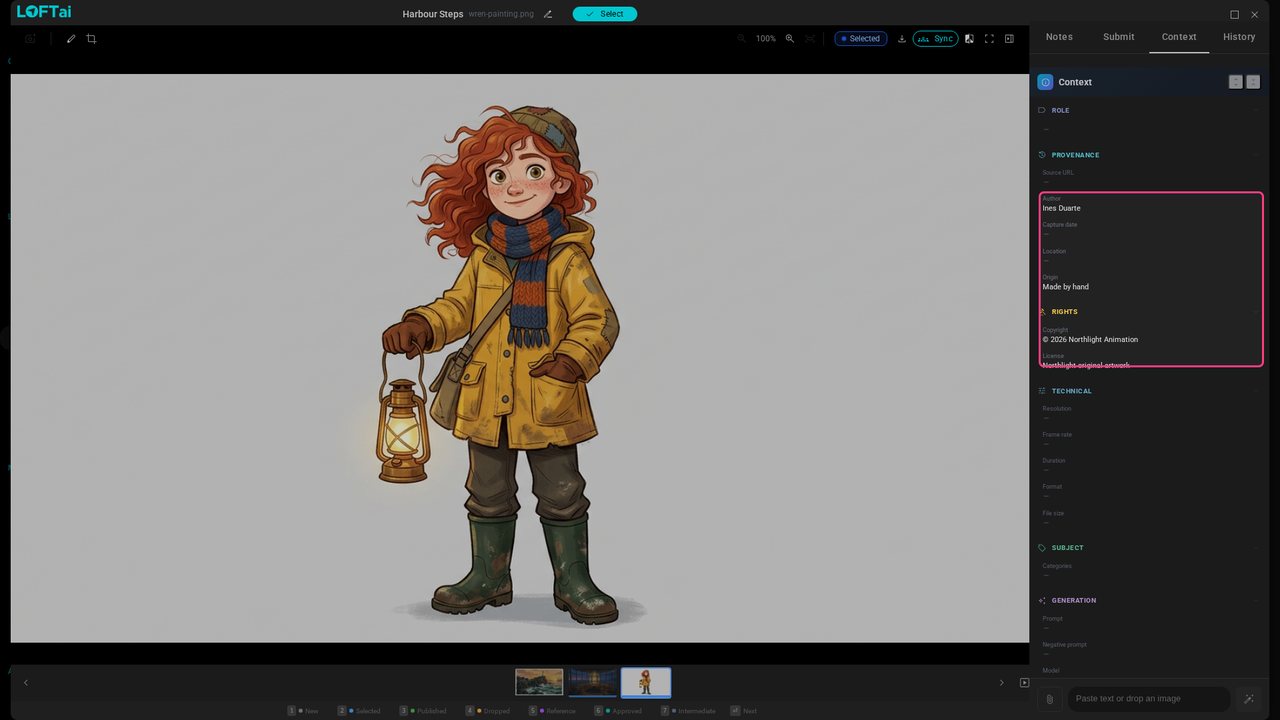The image size is (1280, 720).
Task: Switch to the Notes tab
Action: click(1059, 37)
